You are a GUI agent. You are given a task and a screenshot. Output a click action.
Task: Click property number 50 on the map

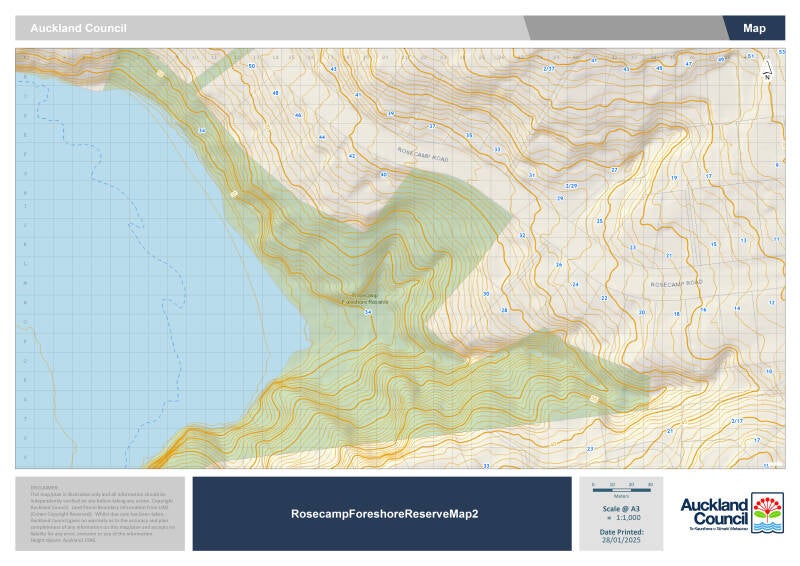click(x=252, y=66)
